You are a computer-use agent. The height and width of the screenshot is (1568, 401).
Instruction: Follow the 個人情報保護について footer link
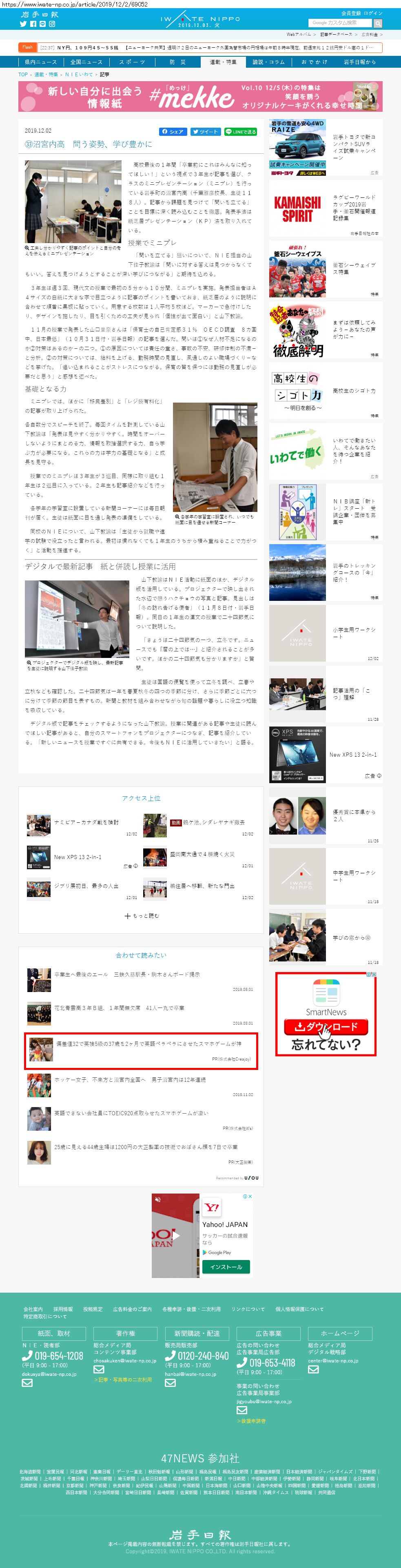pos(299,1309)
